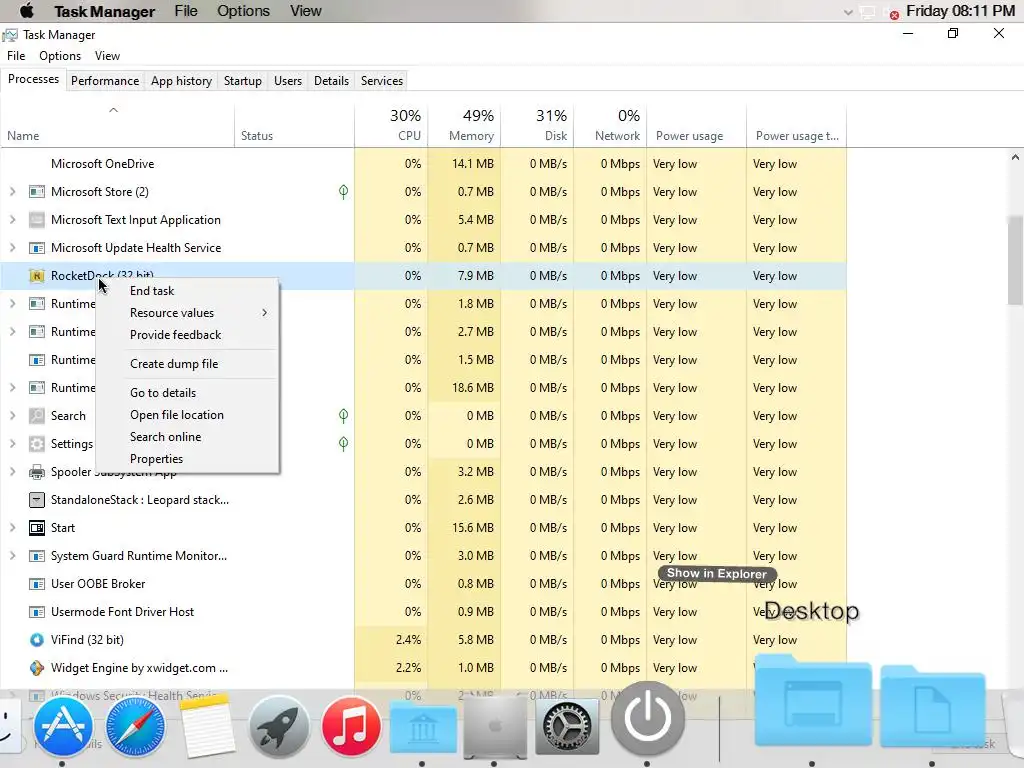Select Open file location entry
The image size is (1024, 768).
[x=187, y=415]
